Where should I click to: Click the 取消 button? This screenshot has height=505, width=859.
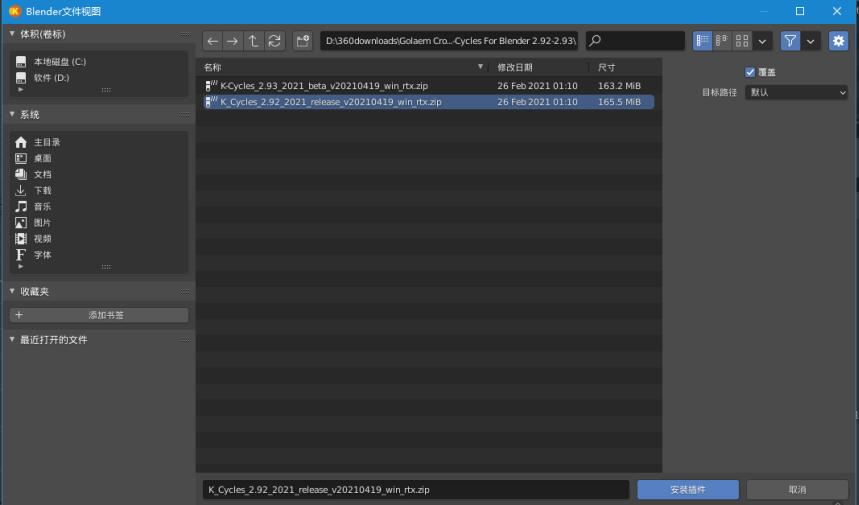797,490
